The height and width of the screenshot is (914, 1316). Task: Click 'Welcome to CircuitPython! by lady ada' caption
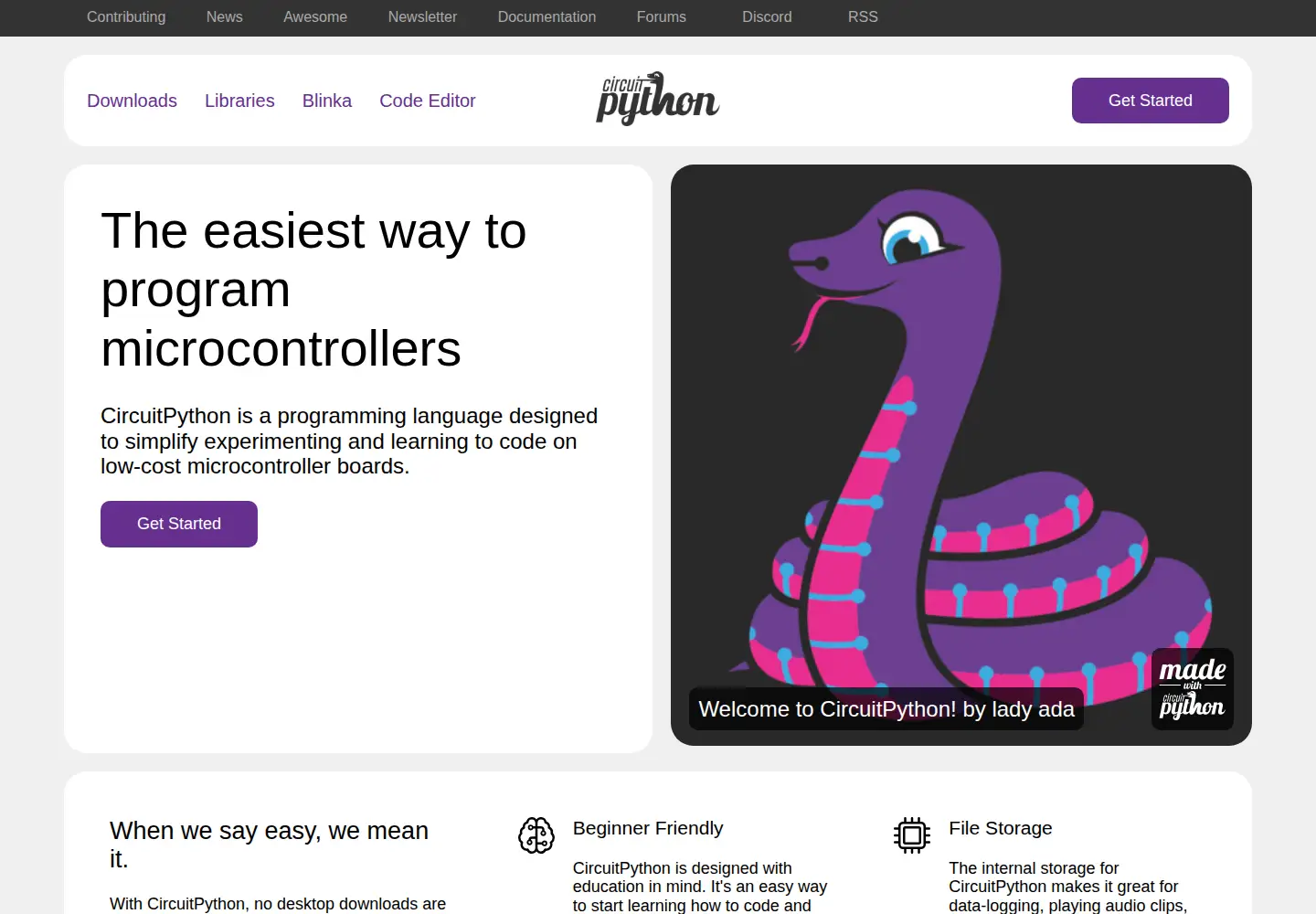[886, 709]
